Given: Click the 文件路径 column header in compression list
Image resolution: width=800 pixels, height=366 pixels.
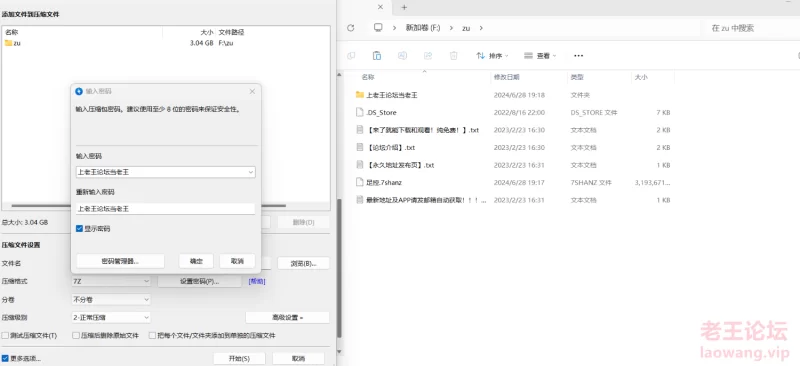Looking at the screenshot, I should pyautogui.click(x=231, y=32).
